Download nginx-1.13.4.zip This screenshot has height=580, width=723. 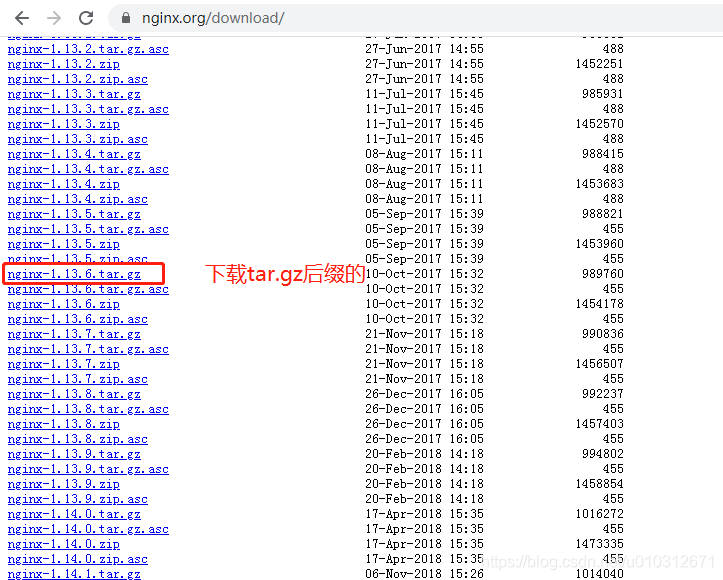64,184
